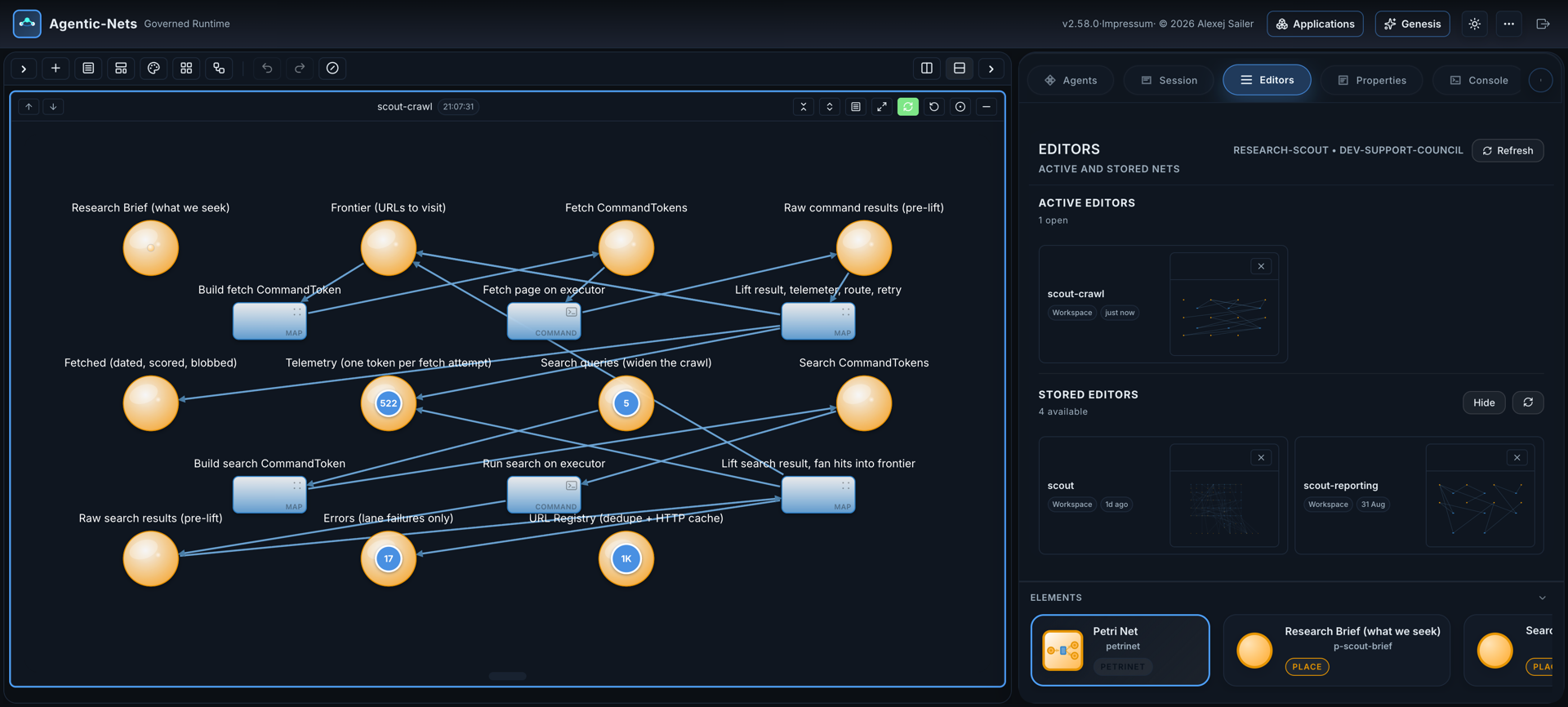Click the collapse-vertical icon in scout-crawl header

tap(804, 107)
